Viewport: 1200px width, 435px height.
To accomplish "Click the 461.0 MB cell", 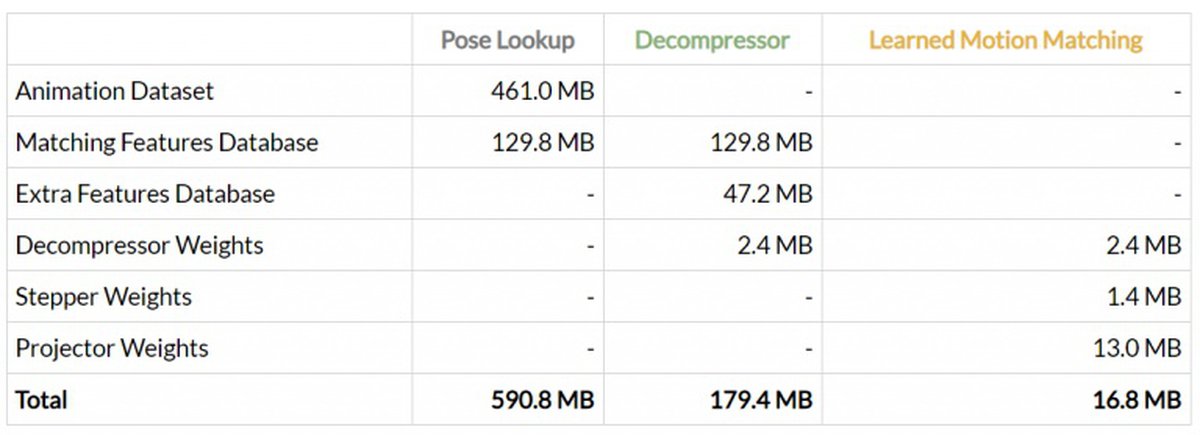I will pos(542,92).
